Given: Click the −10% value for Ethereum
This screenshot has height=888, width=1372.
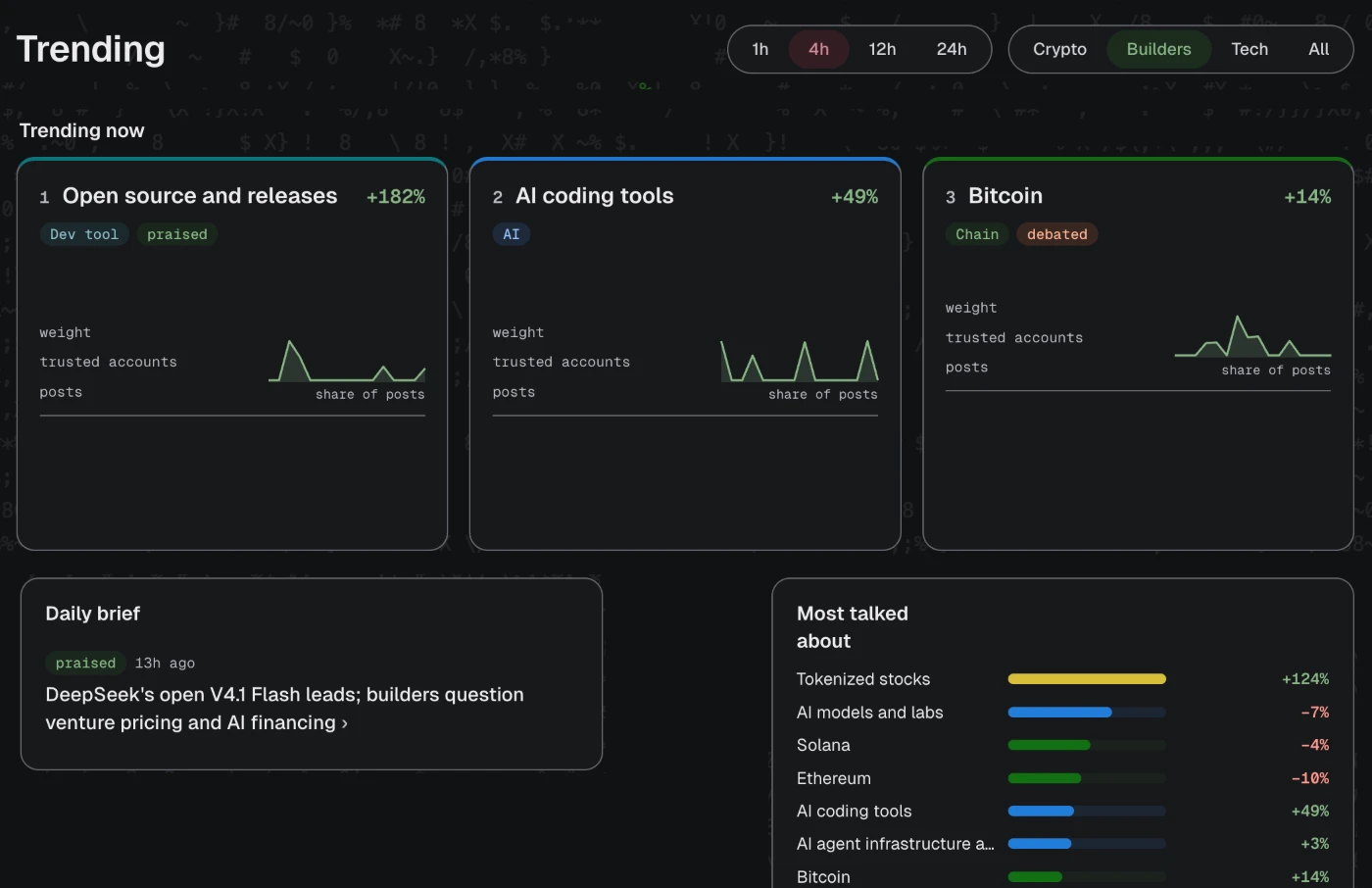Looking at the screenshot, I should (1310, 778).
